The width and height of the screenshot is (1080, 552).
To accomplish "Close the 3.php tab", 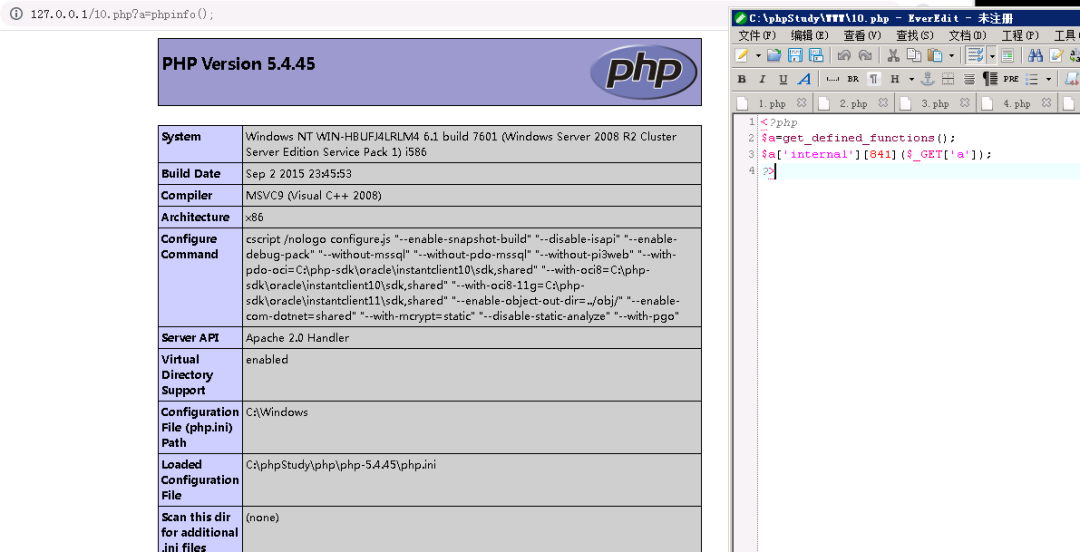I will (964, 103).
